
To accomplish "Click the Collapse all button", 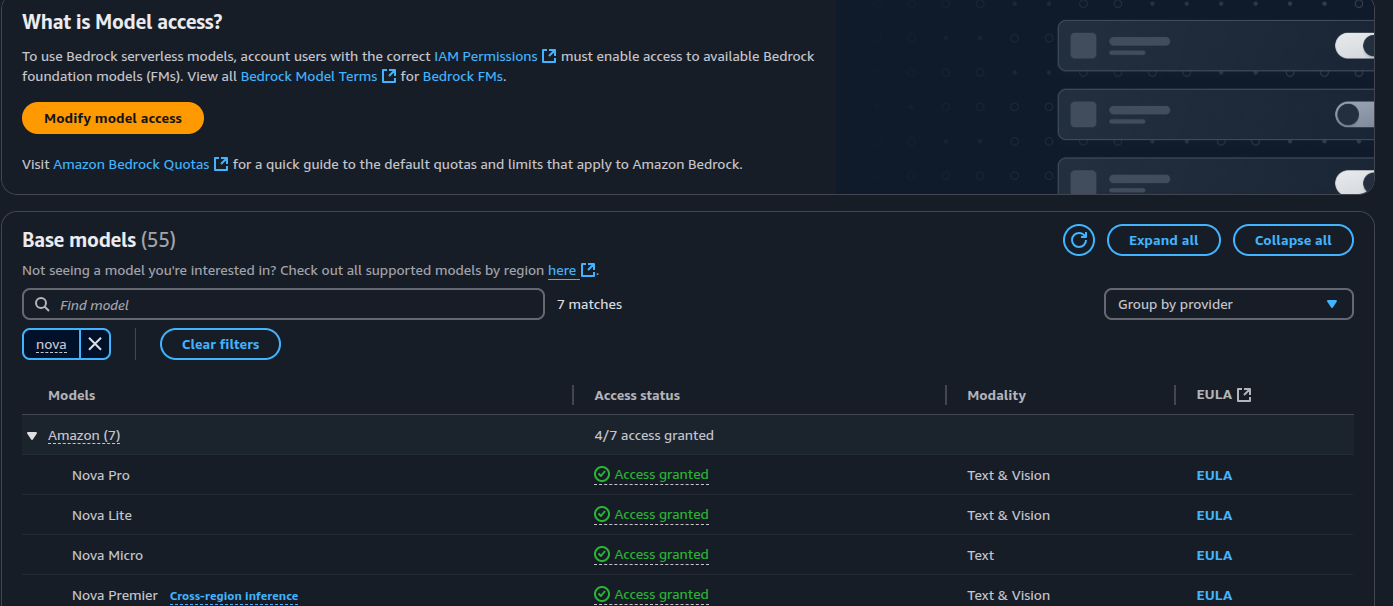I will pos(1293,240).
